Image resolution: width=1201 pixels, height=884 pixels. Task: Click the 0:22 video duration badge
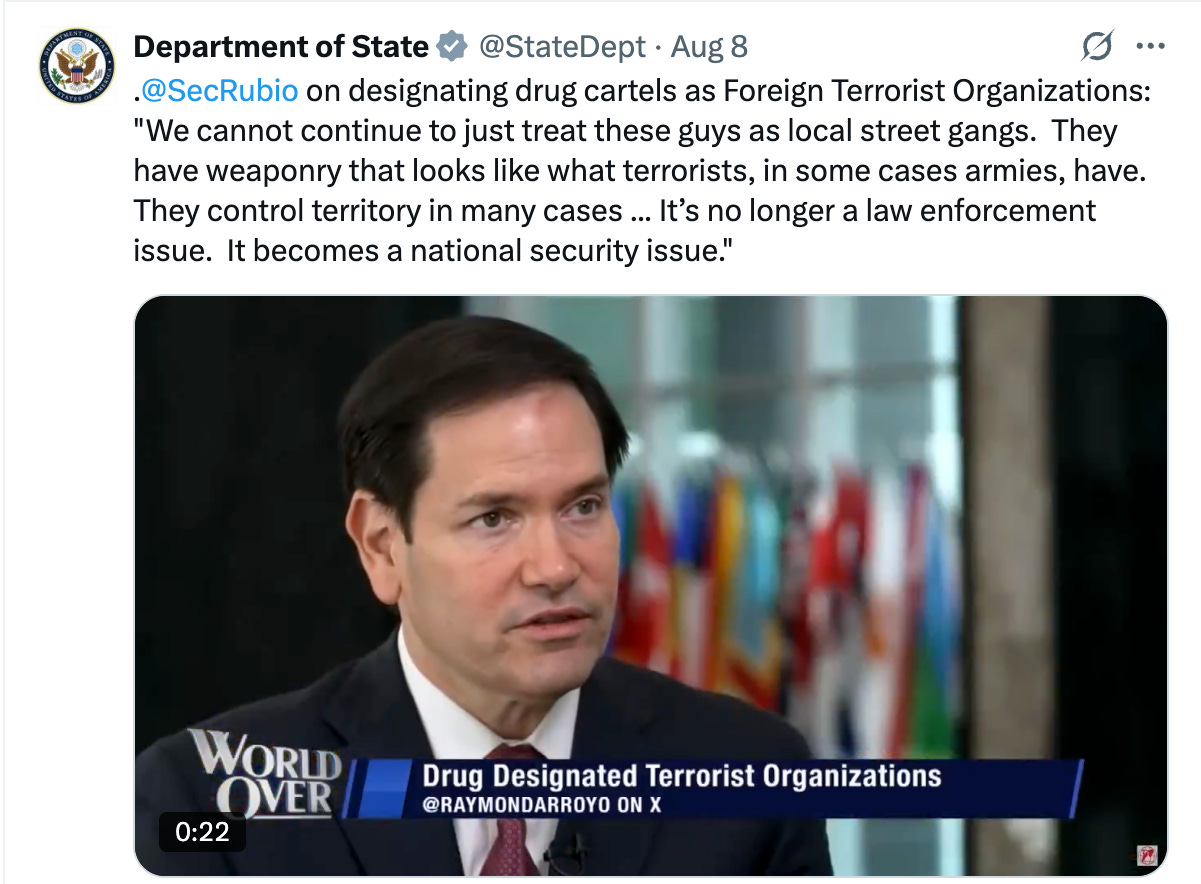click(x=202, y=832)
